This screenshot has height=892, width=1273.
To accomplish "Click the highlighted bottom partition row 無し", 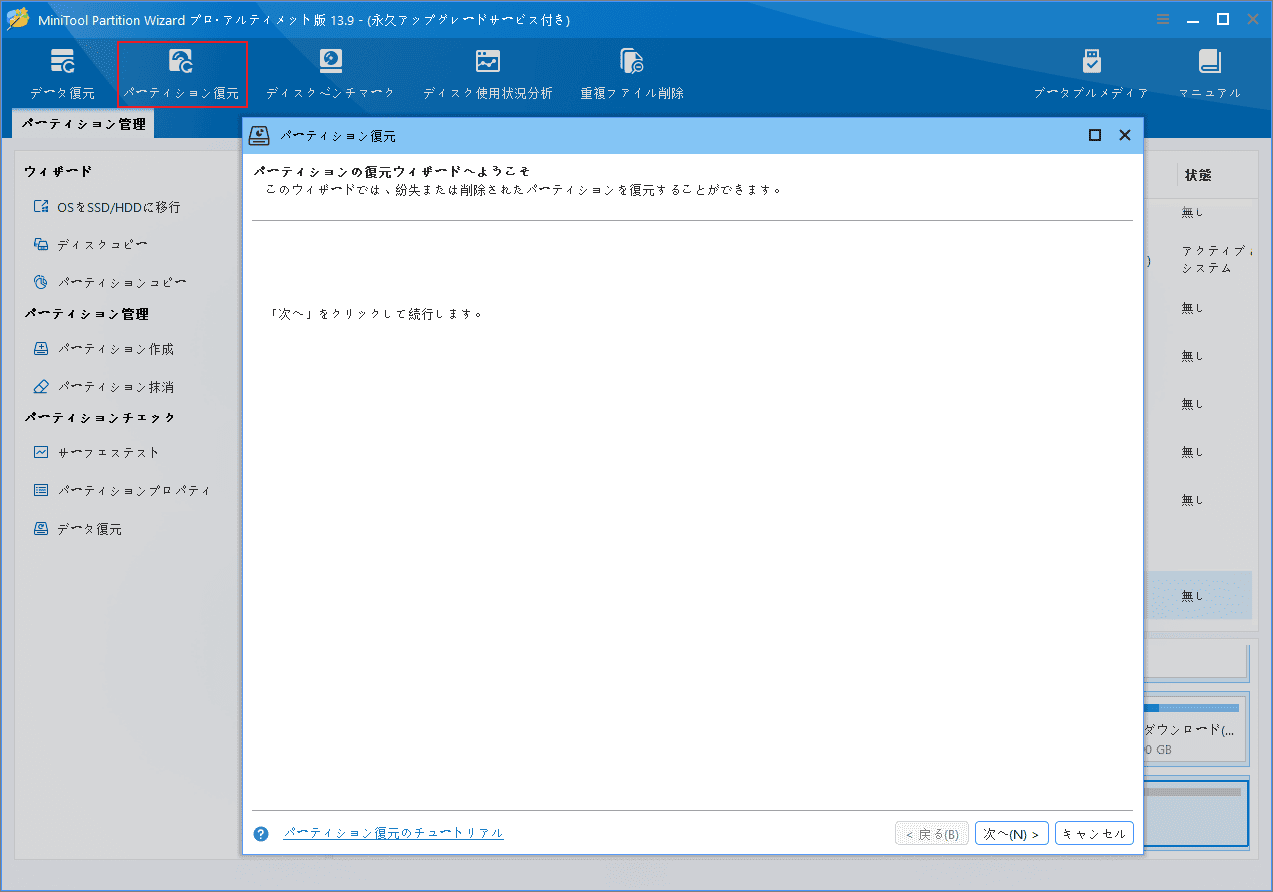I will 1198,595.
